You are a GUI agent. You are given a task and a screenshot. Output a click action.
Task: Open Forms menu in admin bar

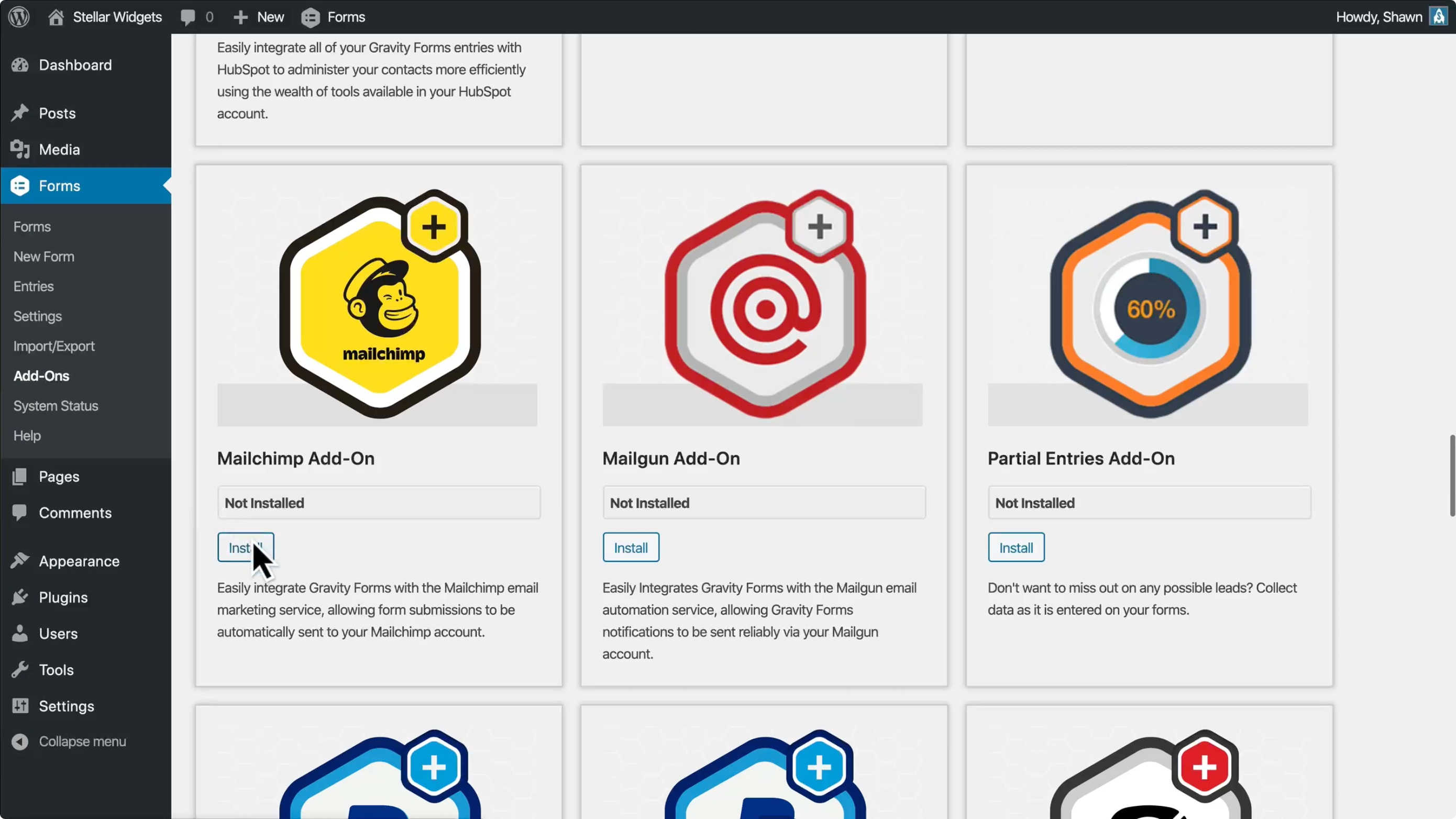pos(346,17)
